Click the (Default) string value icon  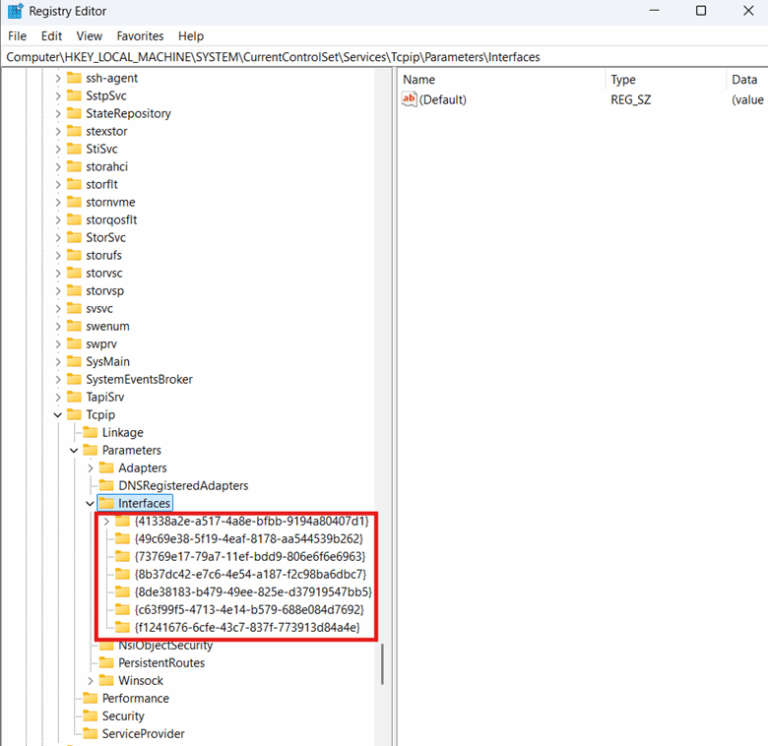409,99
